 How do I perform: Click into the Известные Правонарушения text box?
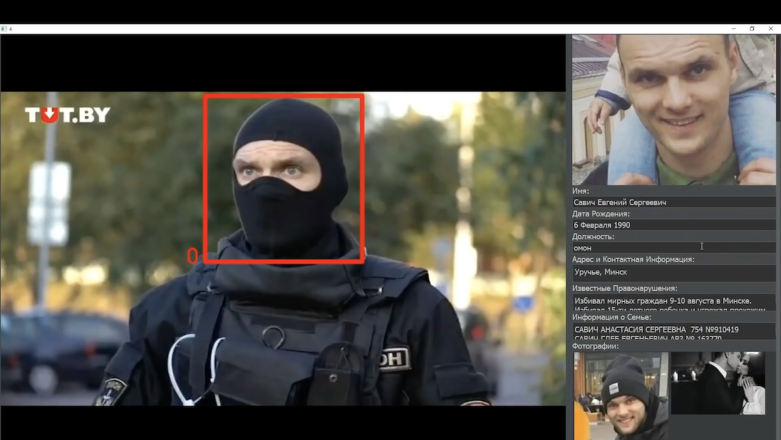coord(673,302)
